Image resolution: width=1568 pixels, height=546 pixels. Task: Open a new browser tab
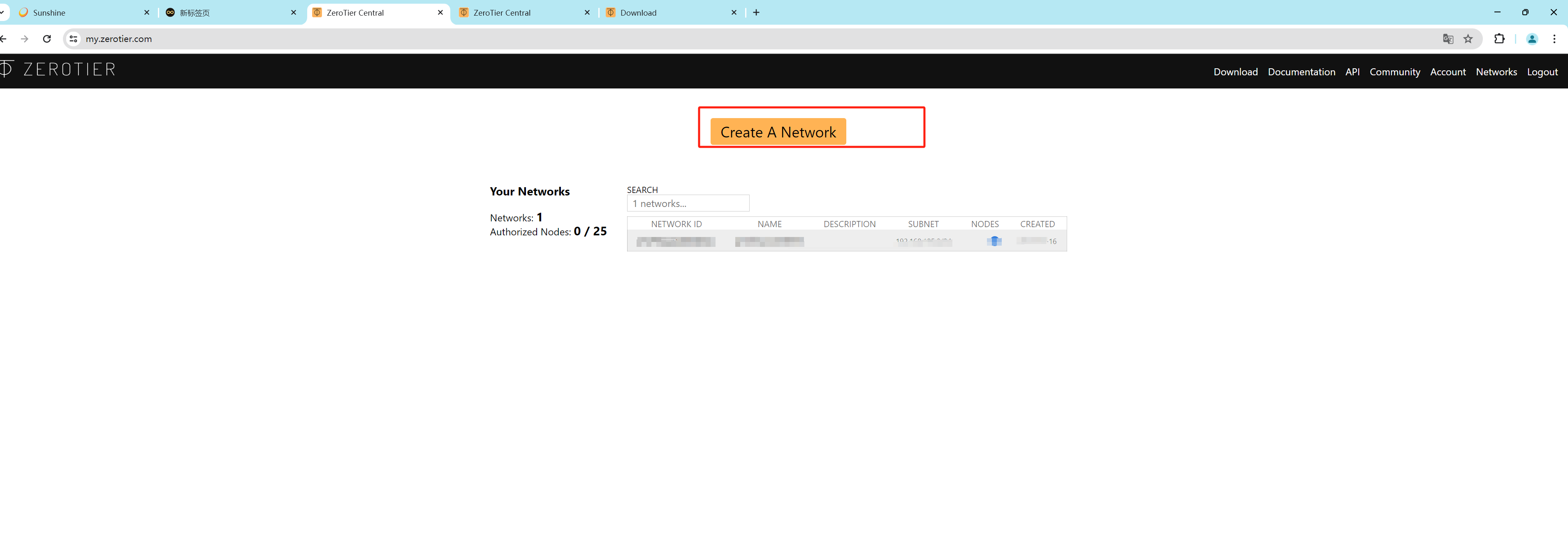756,12
